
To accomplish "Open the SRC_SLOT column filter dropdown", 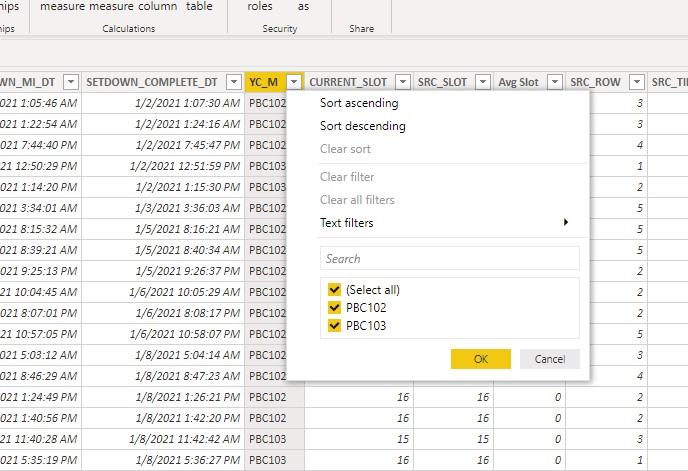I will (483, 82).
